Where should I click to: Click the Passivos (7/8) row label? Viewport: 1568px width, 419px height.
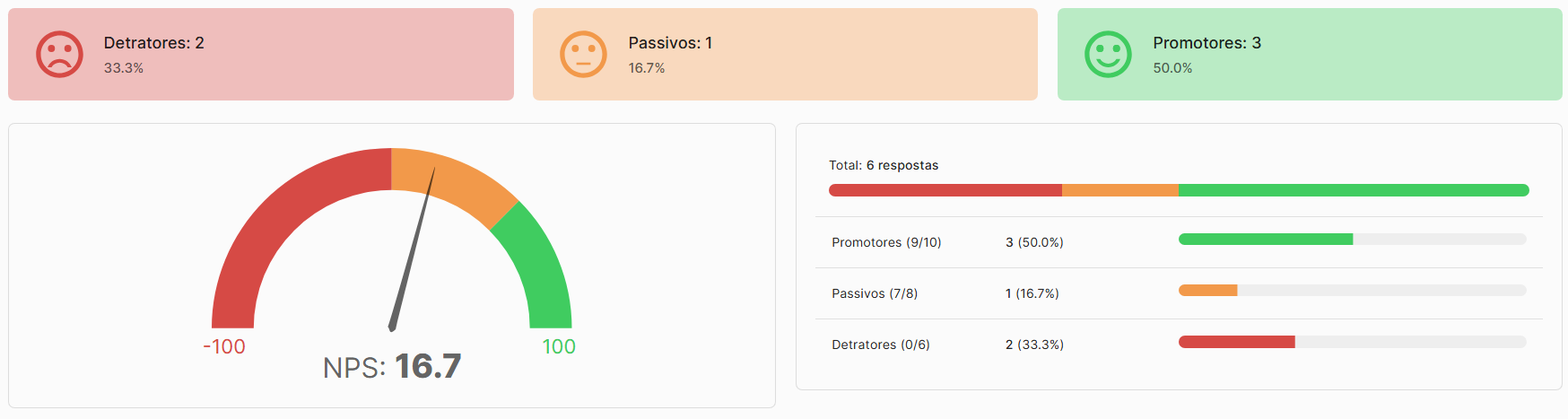coord(875,293)
